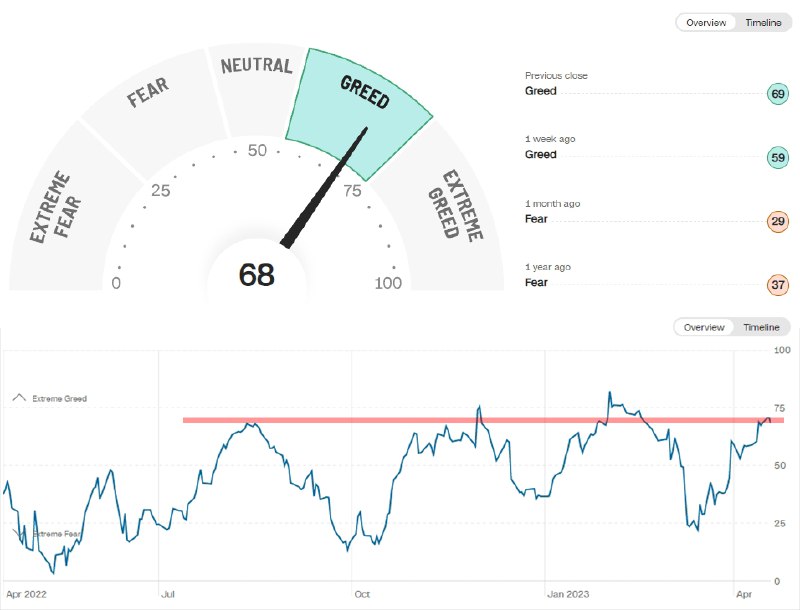
Task: Click the Jan 2023 axis marker
Action: click(568, 594)
